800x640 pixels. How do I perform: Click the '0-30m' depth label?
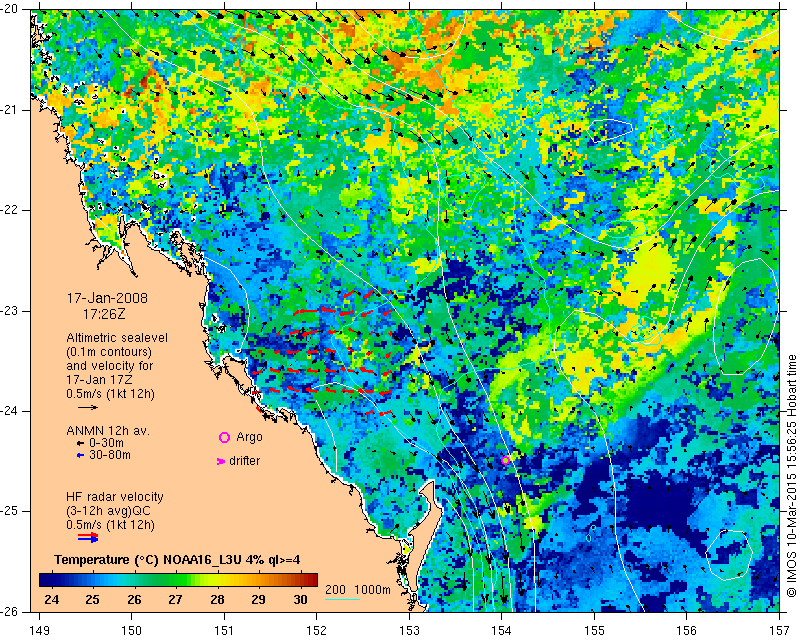106,443
